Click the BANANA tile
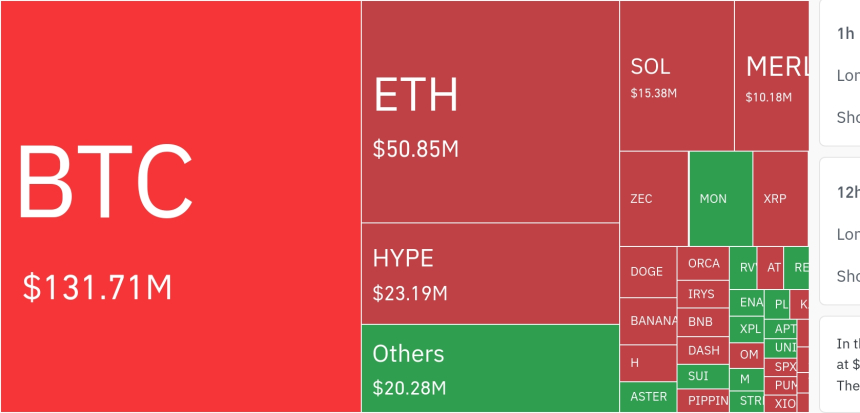This screenshot has width=860, height=413. [648, 321]
